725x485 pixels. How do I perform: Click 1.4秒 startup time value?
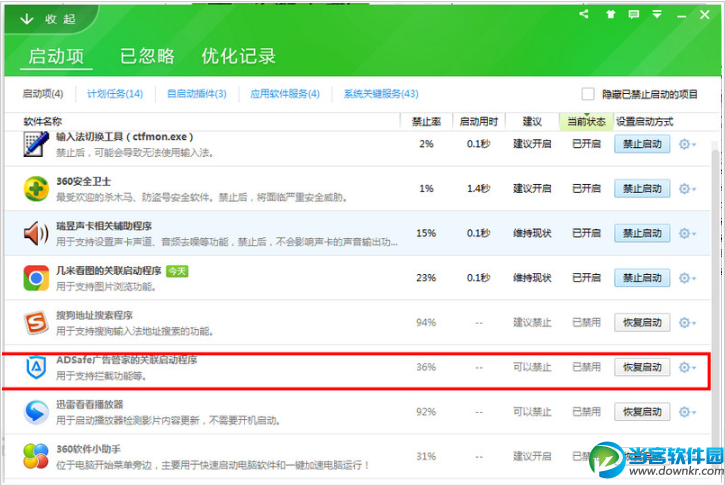tap(479, 189)
